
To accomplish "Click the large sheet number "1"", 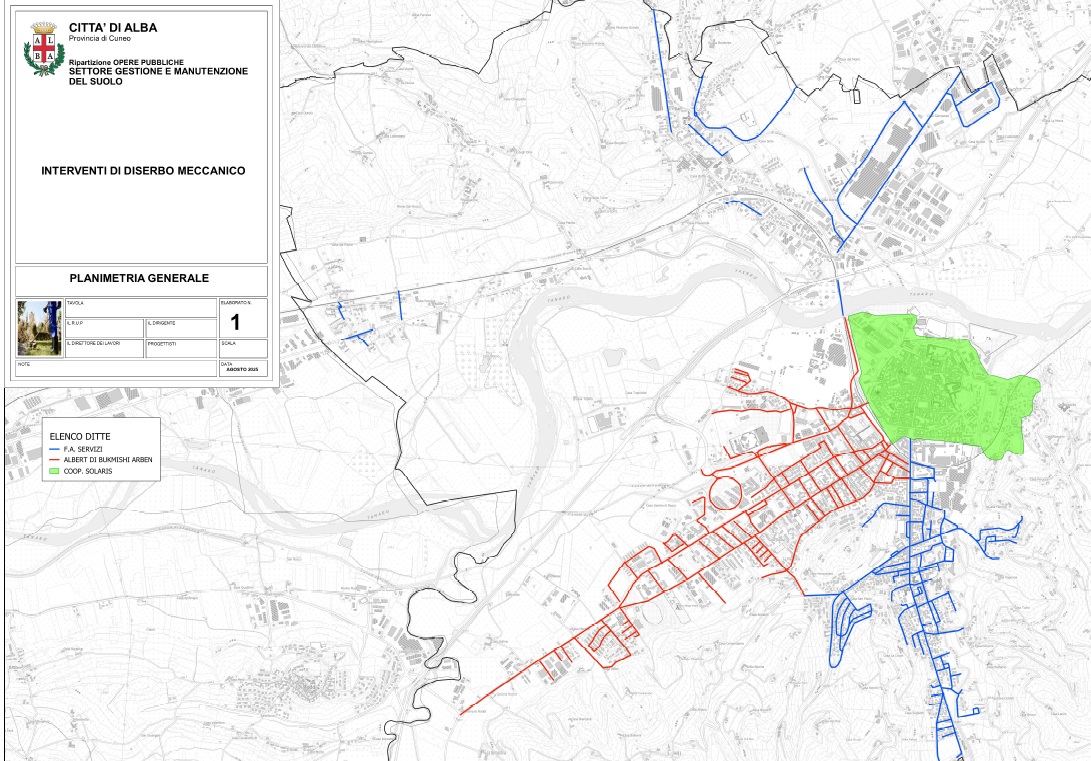I will pyautogui.click(x=235, y=322).
